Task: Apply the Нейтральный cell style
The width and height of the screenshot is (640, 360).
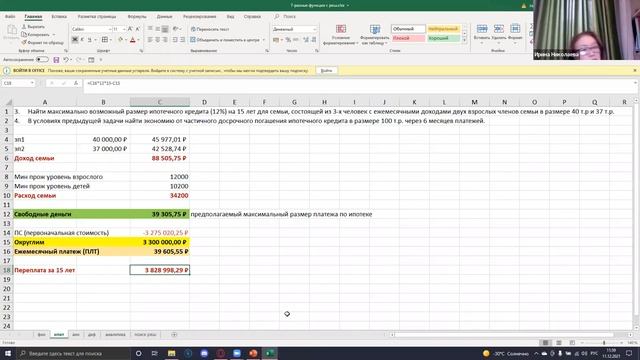Action: click(x=443, y=29)
